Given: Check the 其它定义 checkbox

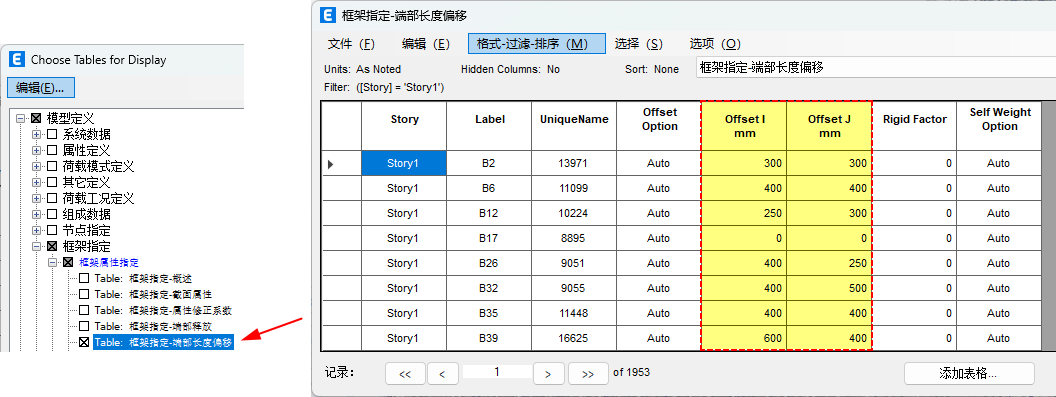Looking at the screenshot, I should pos(52,182).
